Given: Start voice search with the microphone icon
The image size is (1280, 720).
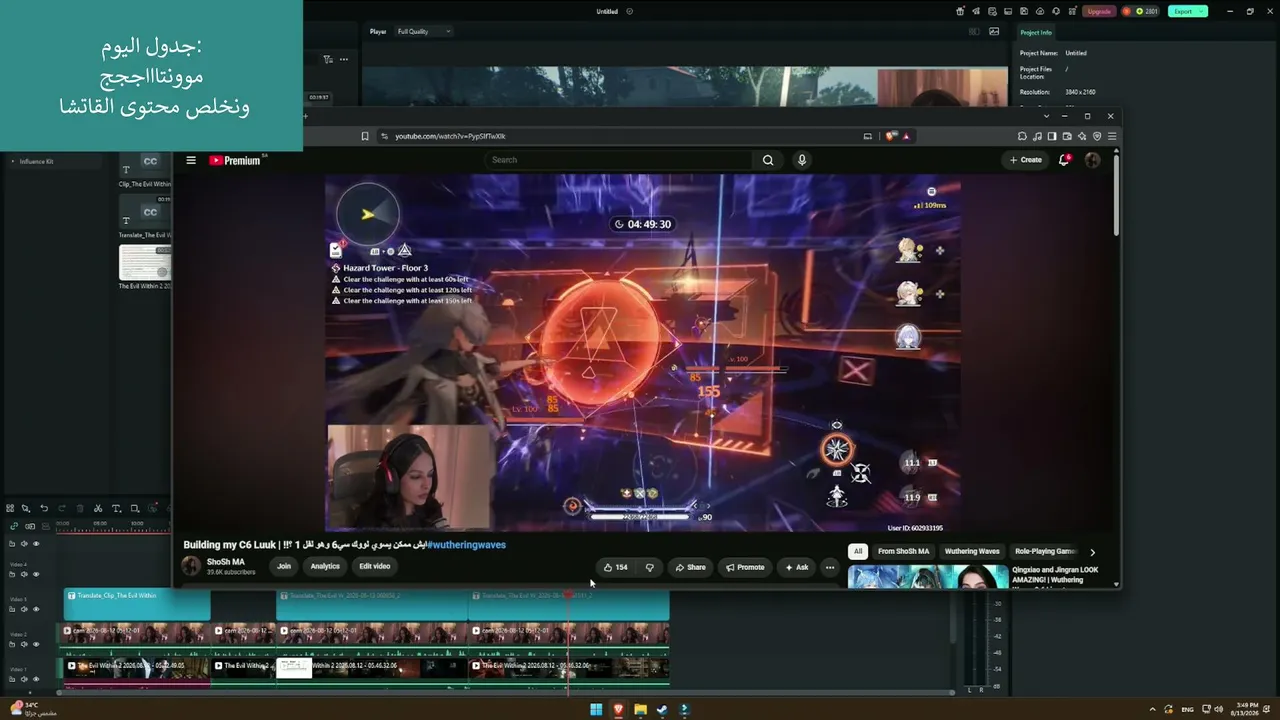Looking at the screenshot, I should pyautogui.click(x=801, y=160).
